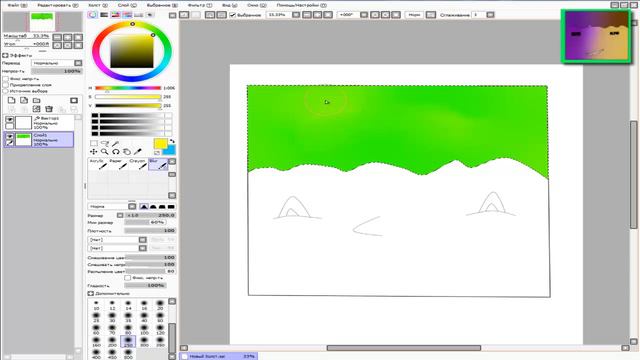Open the 'Фильтр' menu
The width and height of the screenshot is (640, 360).
[200, 5]
